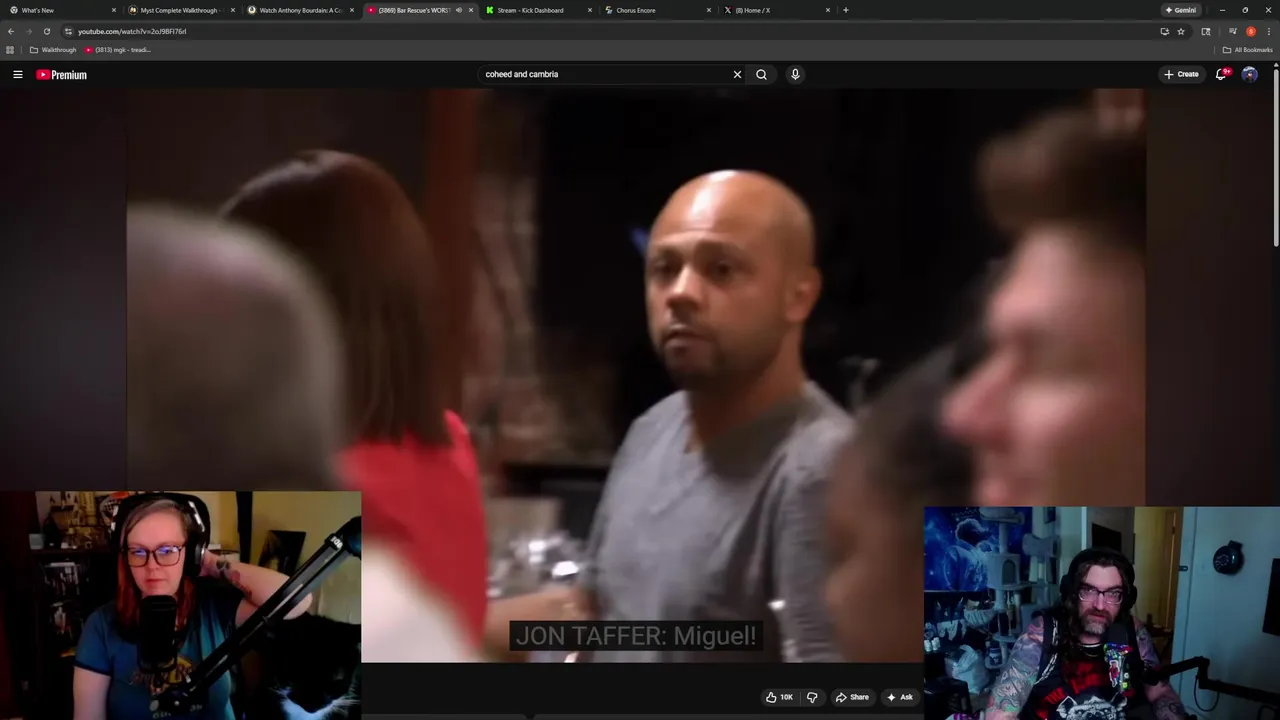Open the Gemini button in Chrome
The image size is (1280, 720).
(x=1181, y=10)
